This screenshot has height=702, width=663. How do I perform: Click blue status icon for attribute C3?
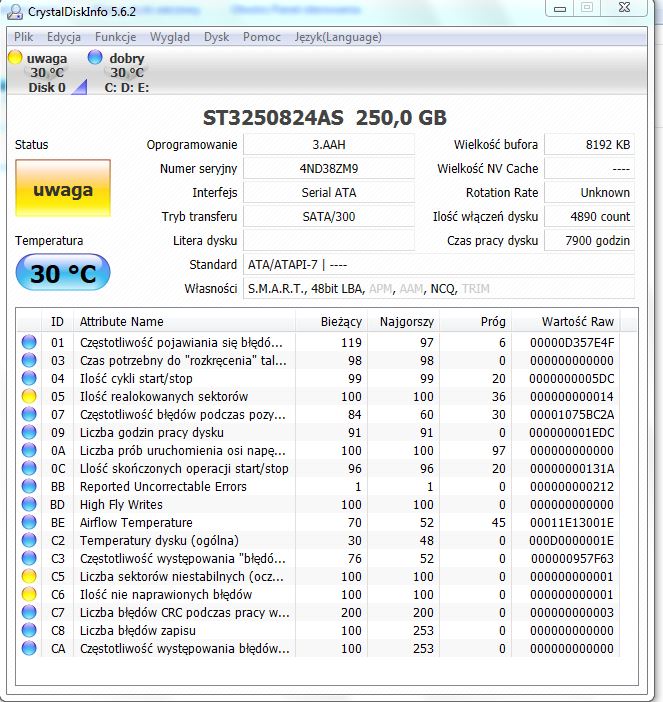click(x=29, y=558)
